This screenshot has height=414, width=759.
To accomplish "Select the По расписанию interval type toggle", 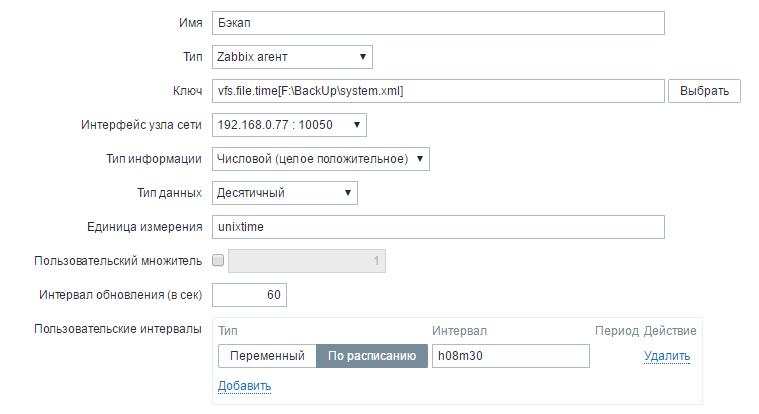I will click(372, 356).
